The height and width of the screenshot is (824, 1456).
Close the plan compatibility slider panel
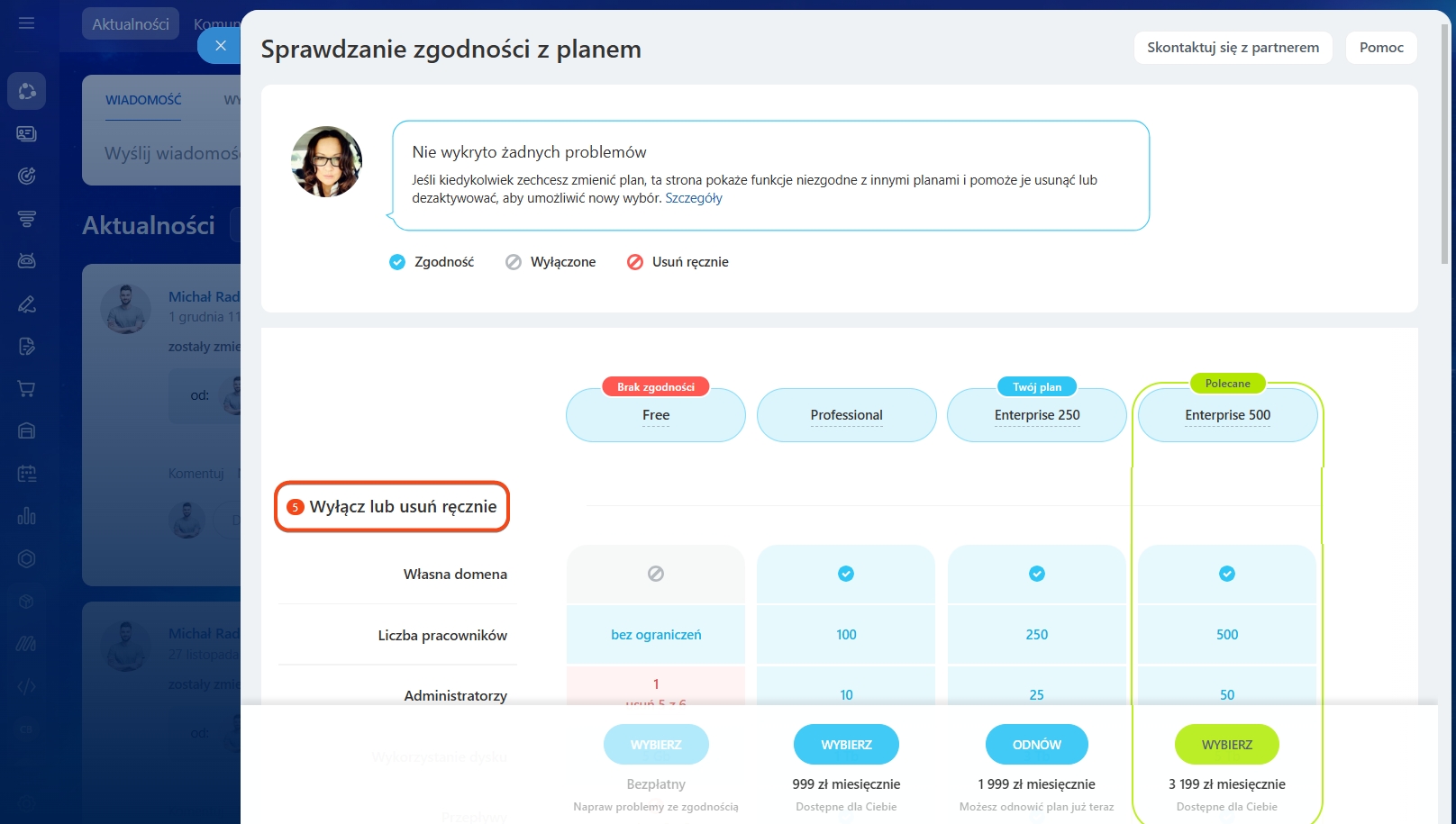(220, 46)
